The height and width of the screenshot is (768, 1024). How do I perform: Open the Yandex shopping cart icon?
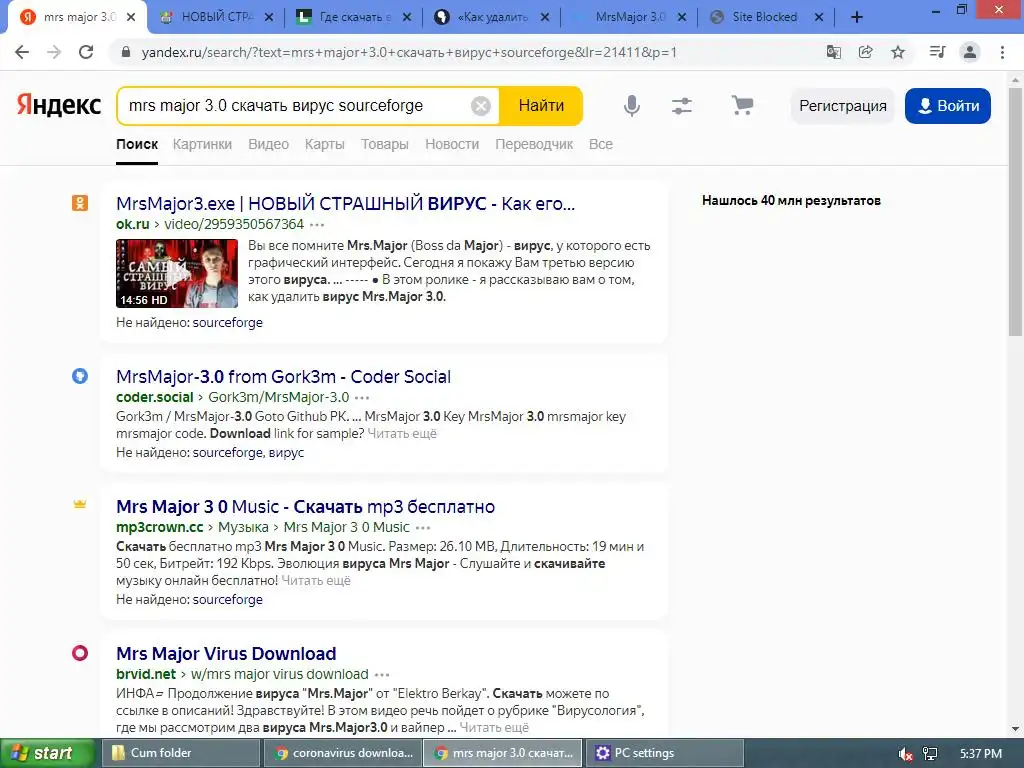click(742, 105)
